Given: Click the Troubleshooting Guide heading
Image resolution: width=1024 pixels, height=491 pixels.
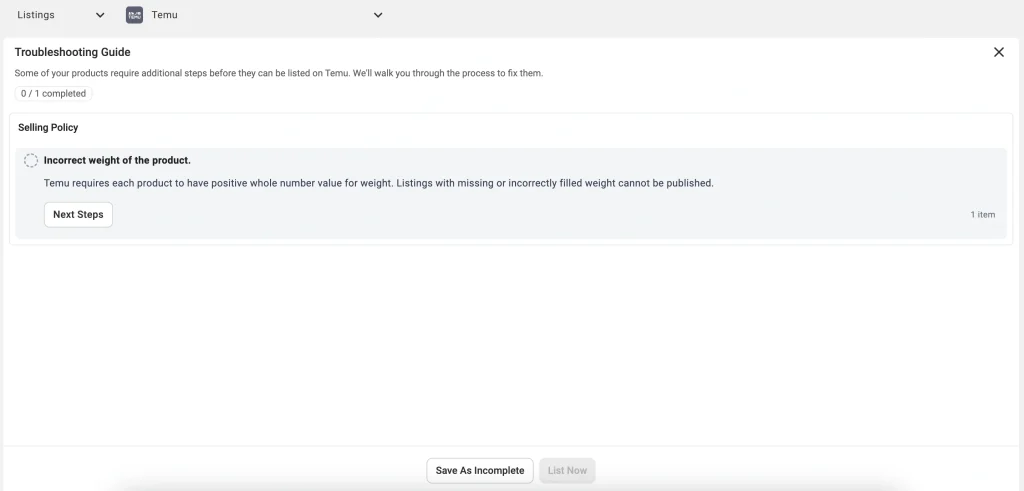Looking at the screenshot, I should 72,52.
